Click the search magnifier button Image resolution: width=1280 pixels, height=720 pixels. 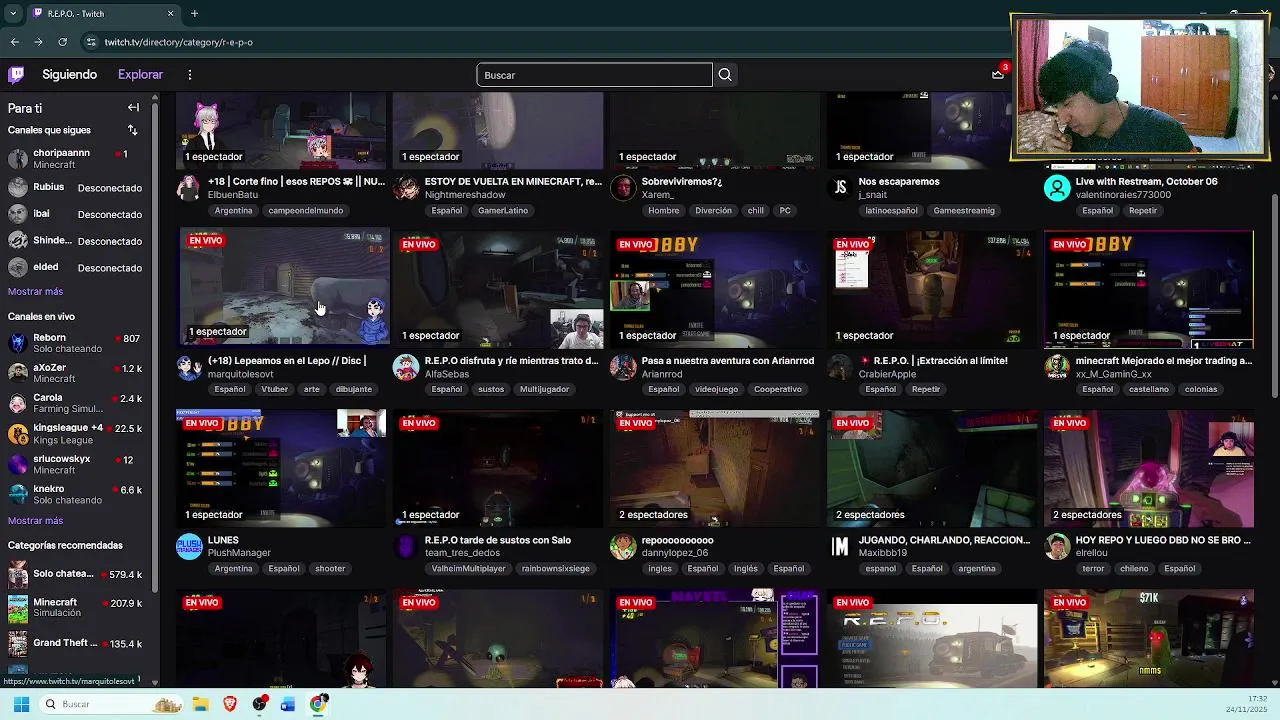725,75
